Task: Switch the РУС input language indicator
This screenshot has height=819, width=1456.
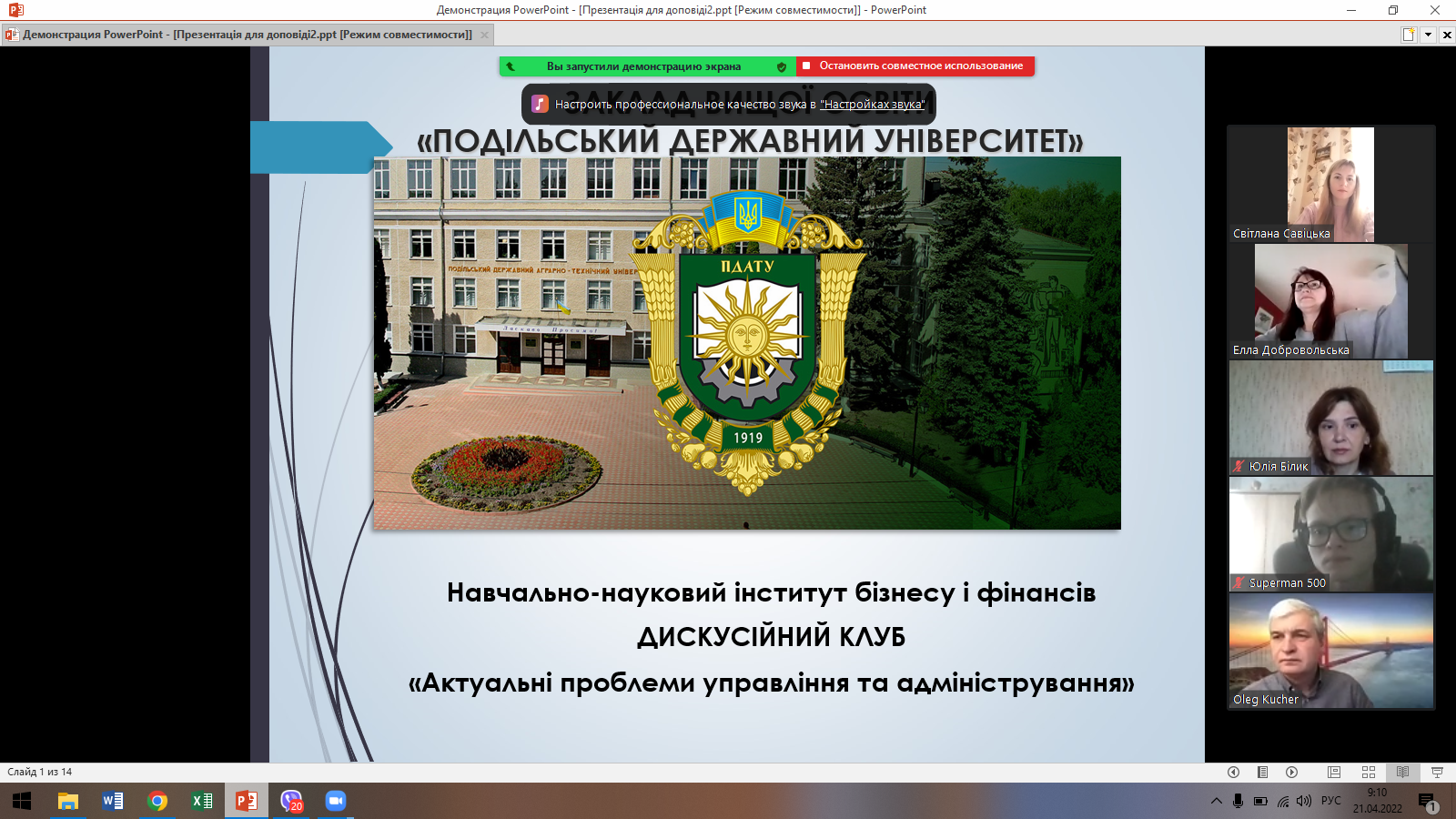Action: [x=1330, y=801]
